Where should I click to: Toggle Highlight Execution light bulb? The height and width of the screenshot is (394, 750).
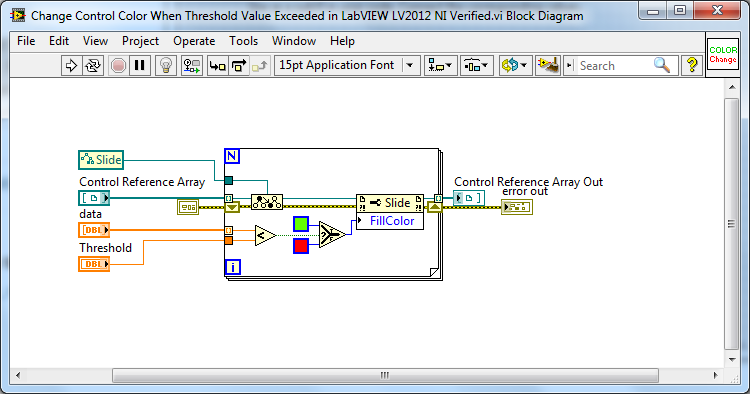pos(166,66)
